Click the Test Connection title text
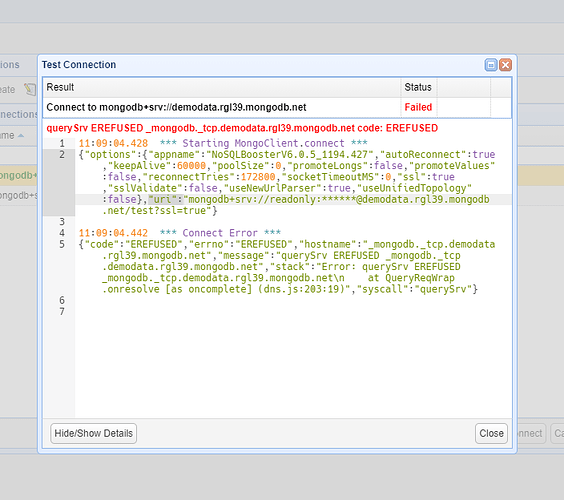This screenshot has width=564, height=500. [x=79, y=65]
